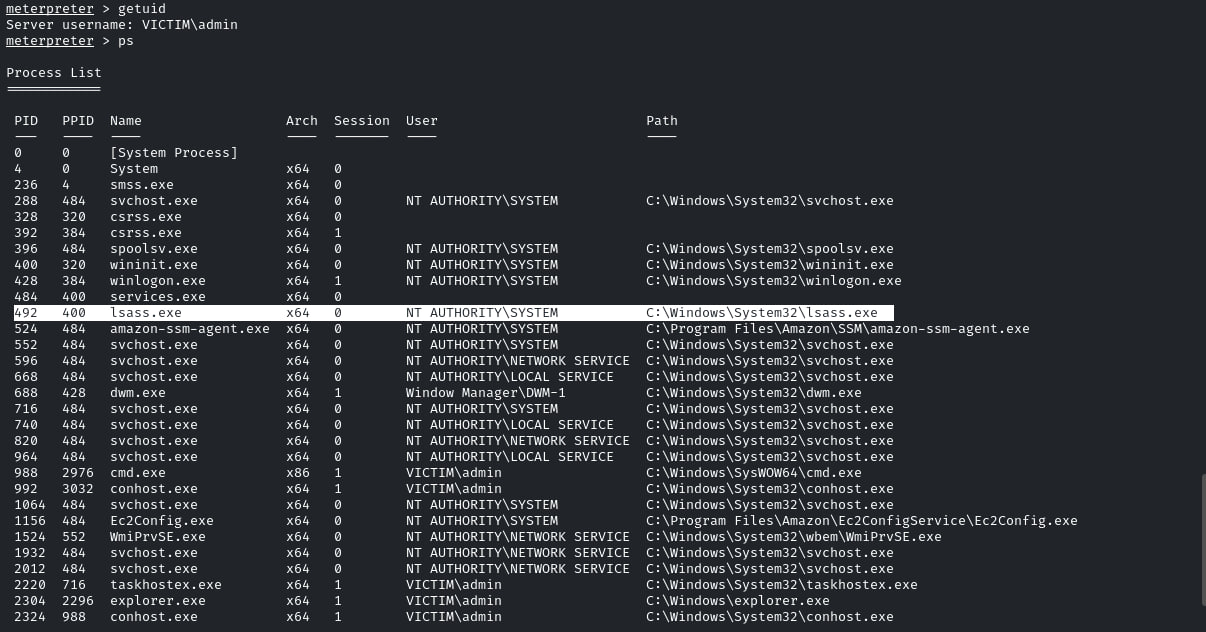Viewport: 1206px width, 632px height.
Task: Select the amazon-ssm-agent.exe name cell
Action: tap(190, 329)
